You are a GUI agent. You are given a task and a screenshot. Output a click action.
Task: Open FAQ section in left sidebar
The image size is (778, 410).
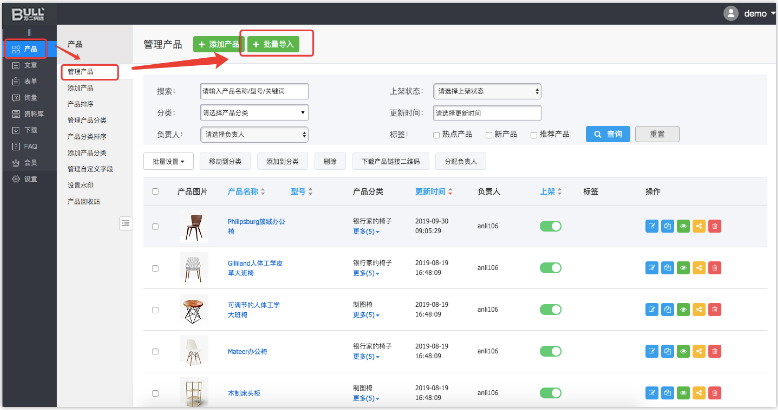(30, 146)
